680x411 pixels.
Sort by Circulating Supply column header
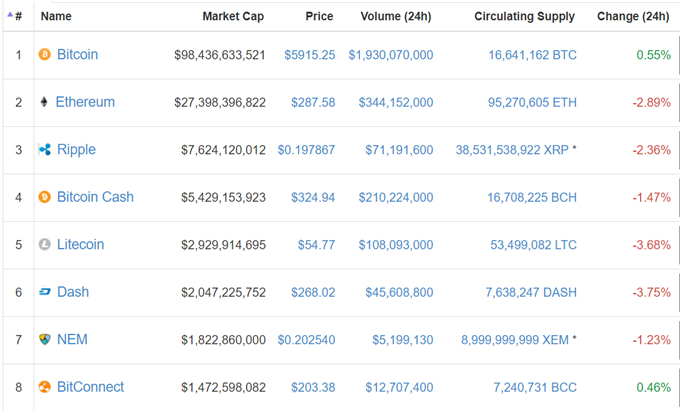coord(524,16)
